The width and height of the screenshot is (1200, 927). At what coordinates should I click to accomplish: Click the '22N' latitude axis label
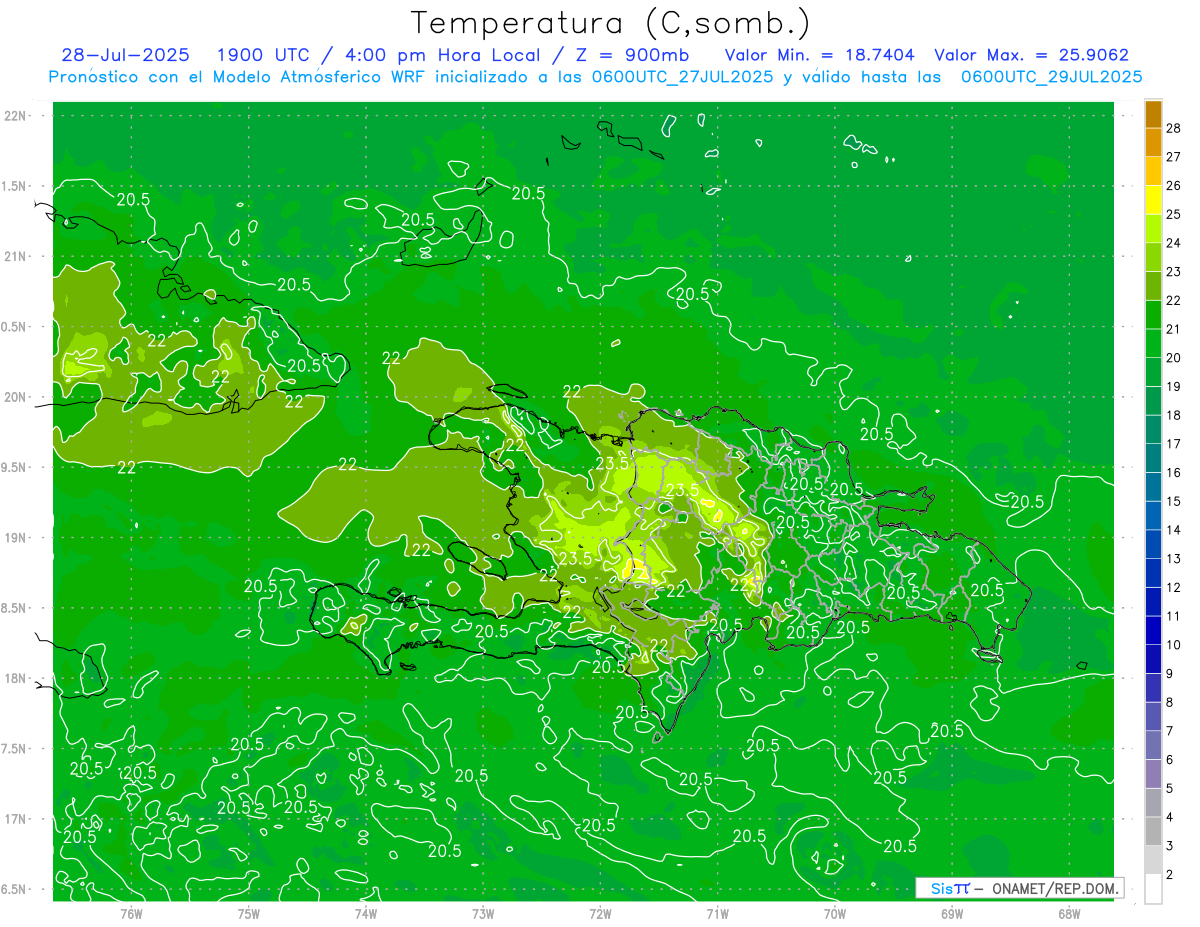coord(17,115)
